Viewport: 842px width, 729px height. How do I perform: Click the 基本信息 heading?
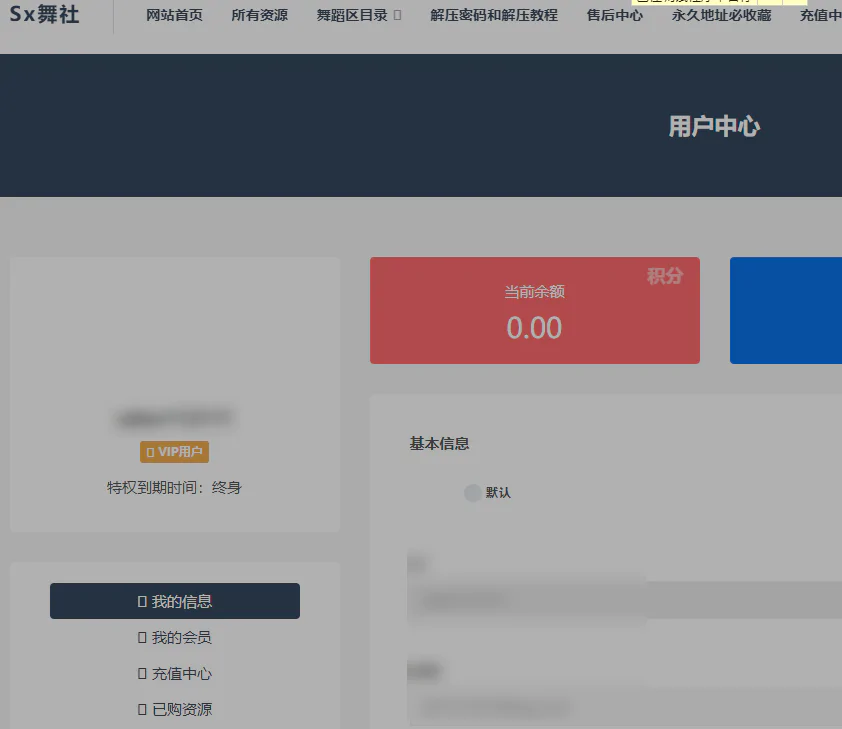(439, 443)
